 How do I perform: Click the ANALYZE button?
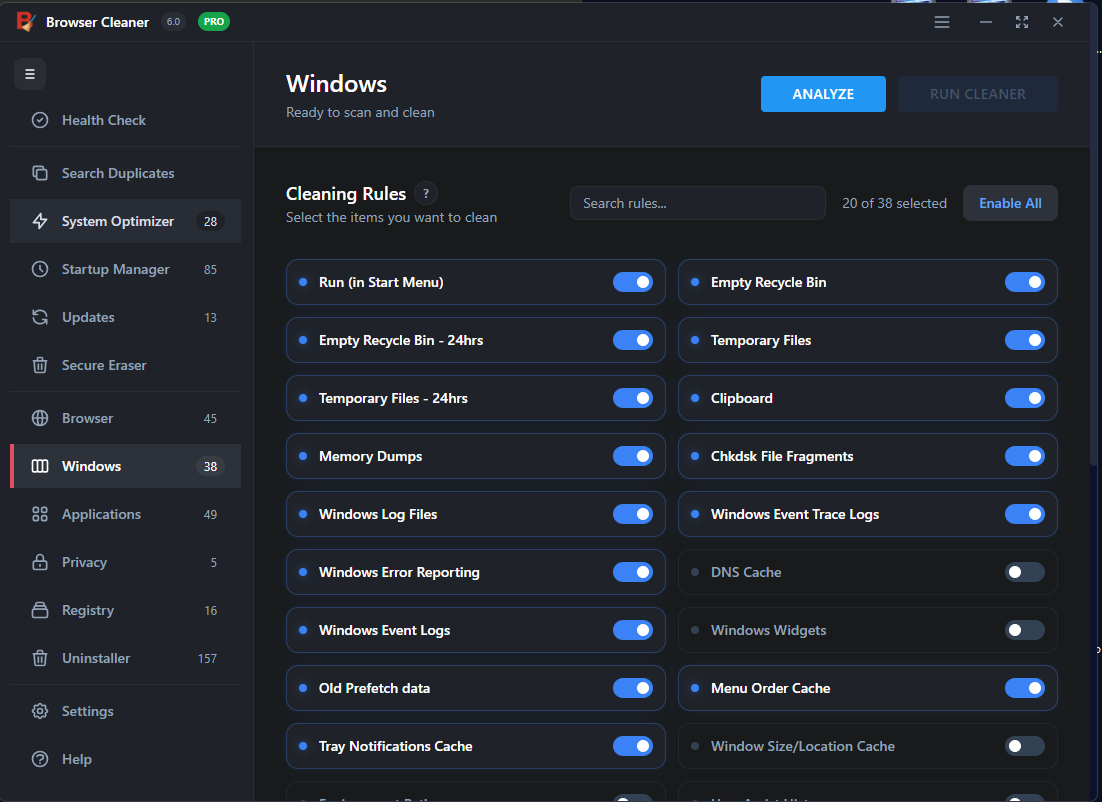[823, 94]
